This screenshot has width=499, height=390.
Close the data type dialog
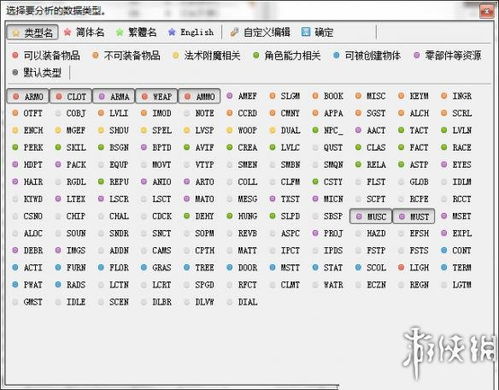coord(487,11)
